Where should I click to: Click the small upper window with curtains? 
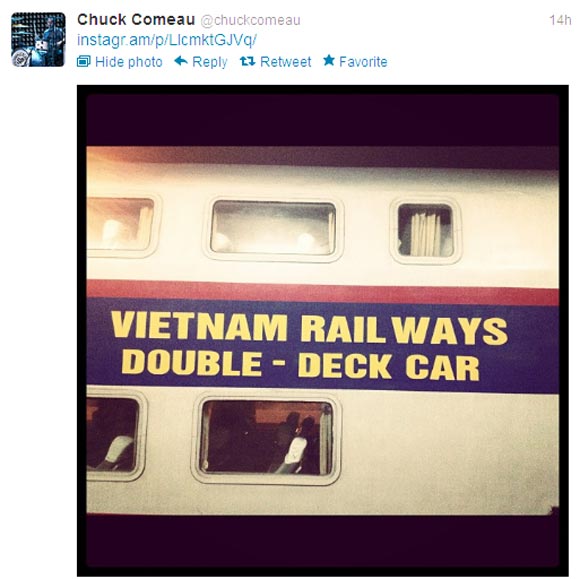coord(425,230)
